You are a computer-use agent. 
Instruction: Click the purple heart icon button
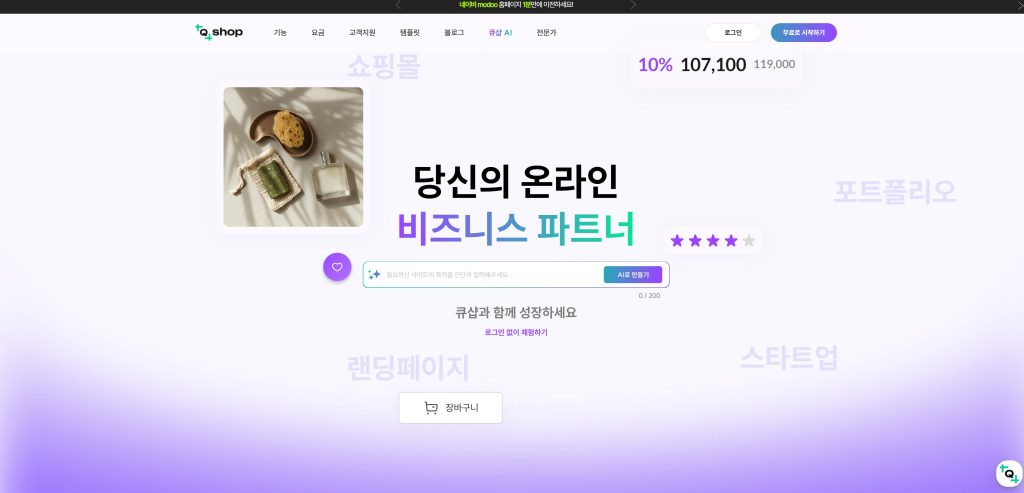tap(337, 267)
